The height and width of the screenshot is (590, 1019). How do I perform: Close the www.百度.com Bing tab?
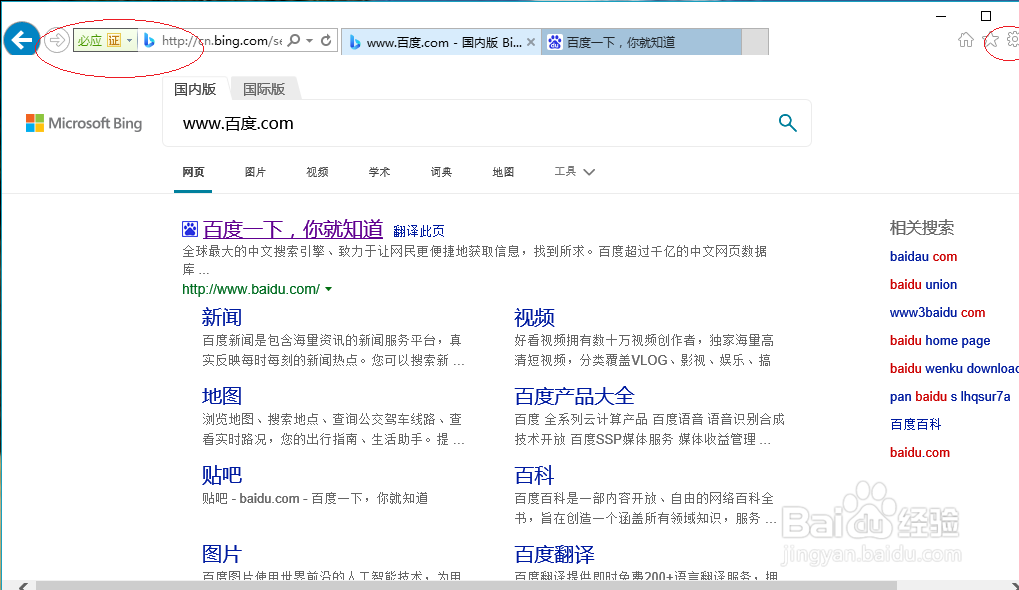[x=531, y=42]
